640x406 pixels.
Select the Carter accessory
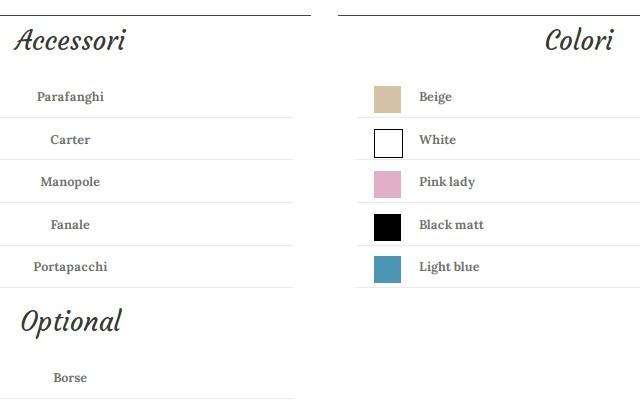coord(70,140)
